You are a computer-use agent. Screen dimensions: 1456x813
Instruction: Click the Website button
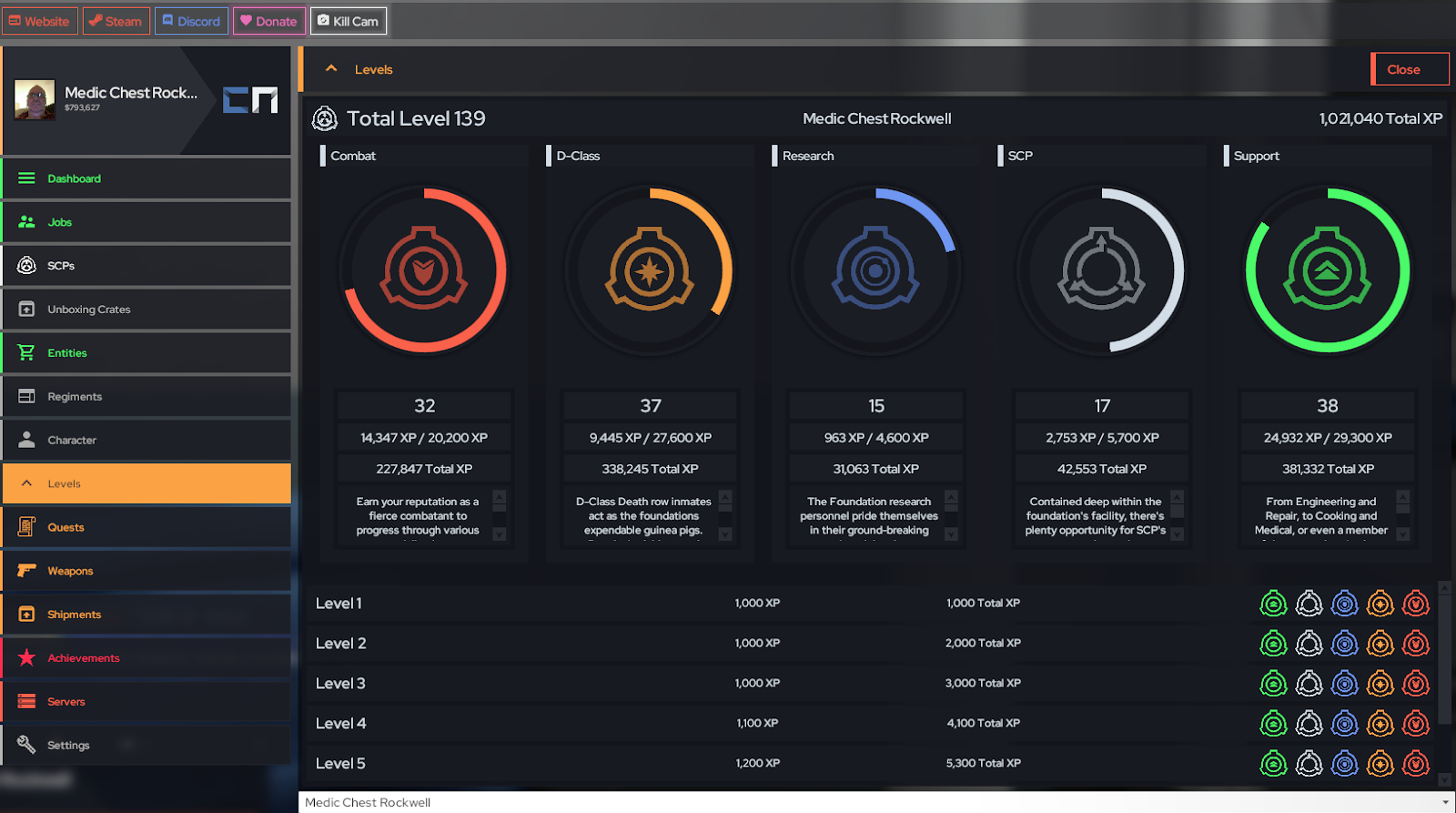point(39,21)
